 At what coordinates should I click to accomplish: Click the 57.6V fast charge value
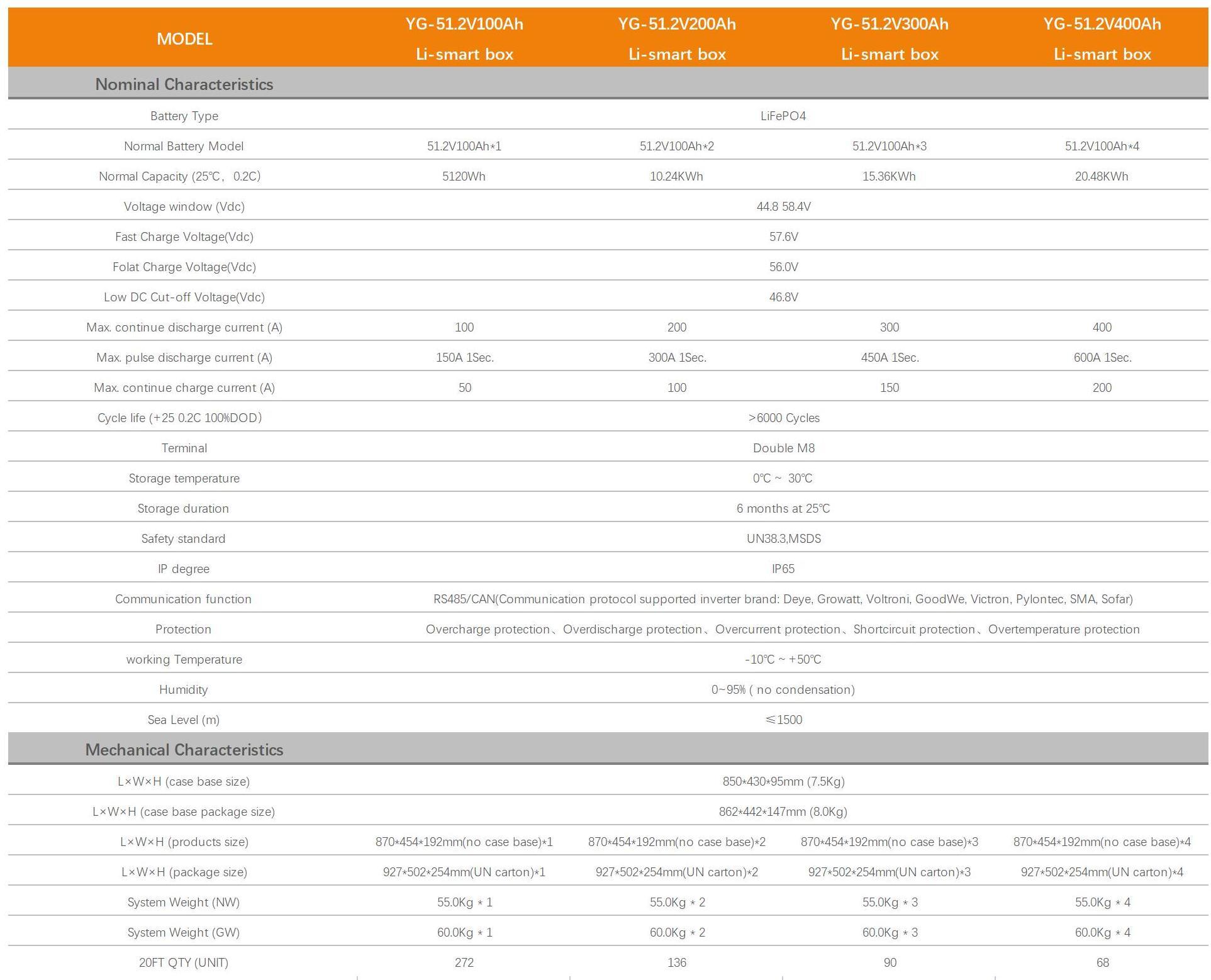[783, 237]
